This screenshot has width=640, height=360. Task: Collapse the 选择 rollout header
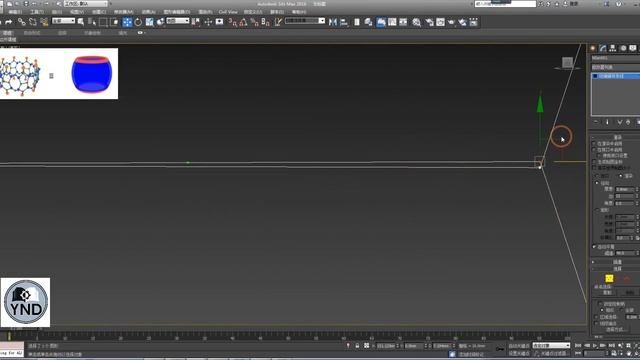tap(616, 269)
